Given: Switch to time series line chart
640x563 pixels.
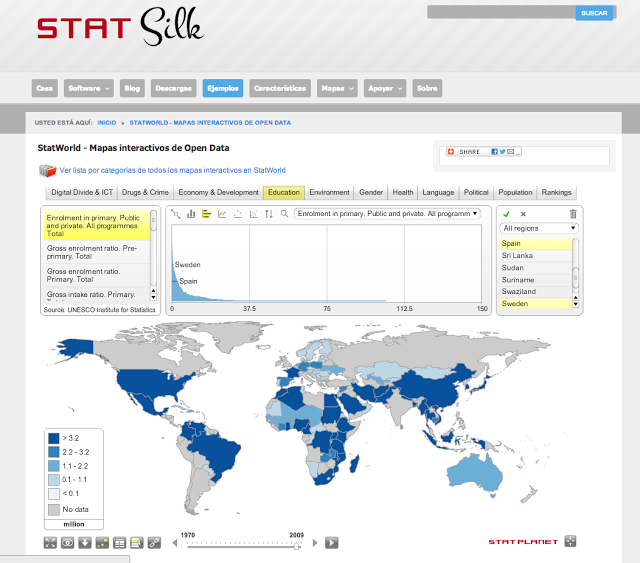Looking at the screenshot, I should click(x=222, y=214).
